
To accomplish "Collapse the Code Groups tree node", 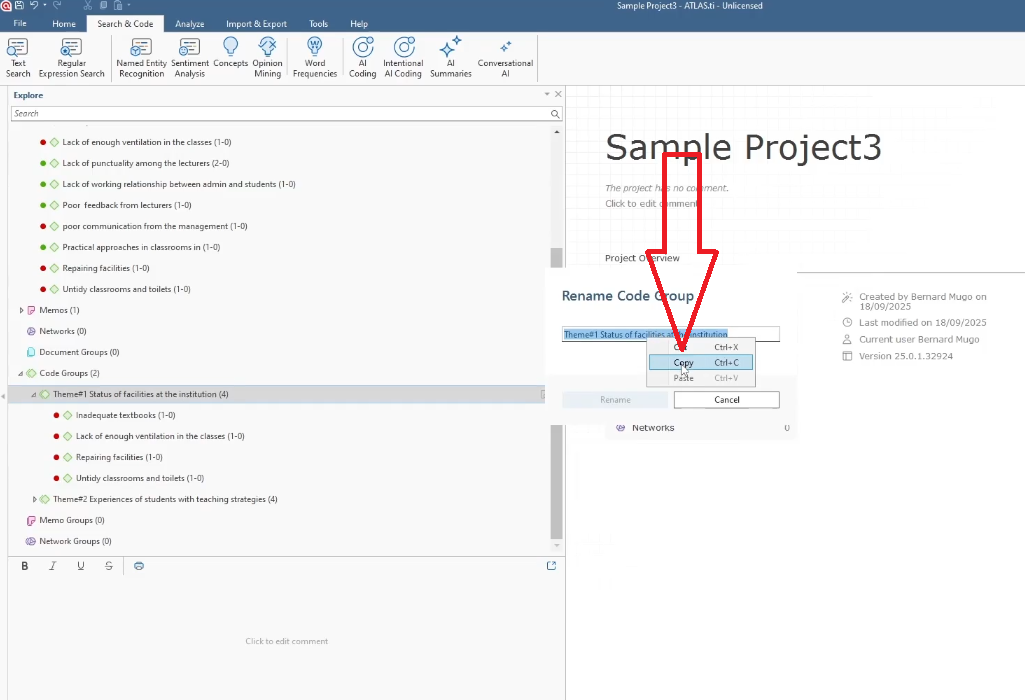I will coord(21,373).
